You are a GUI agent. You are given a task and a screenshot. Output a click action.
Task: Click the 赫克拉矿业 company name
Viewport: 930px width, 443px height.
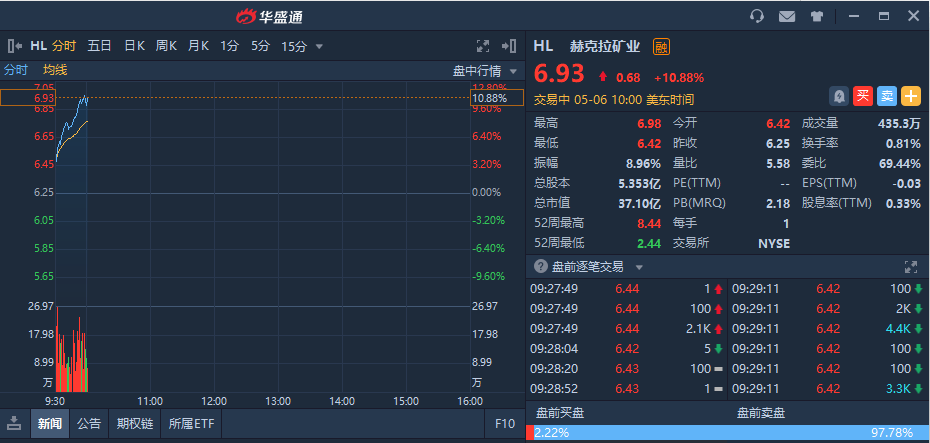coord(605,46)
